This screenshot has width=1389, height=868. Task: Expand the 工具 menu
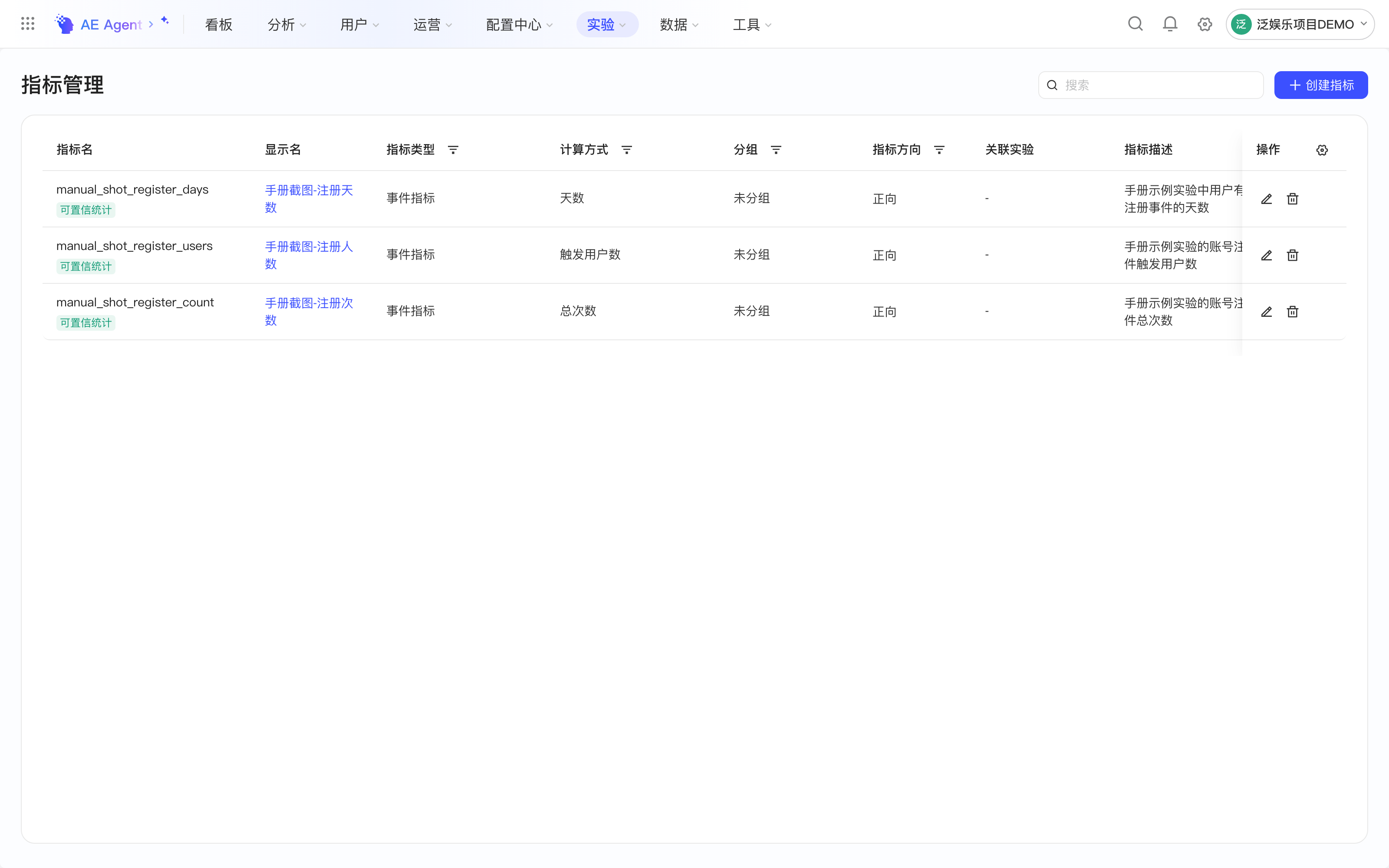point(752,24)
